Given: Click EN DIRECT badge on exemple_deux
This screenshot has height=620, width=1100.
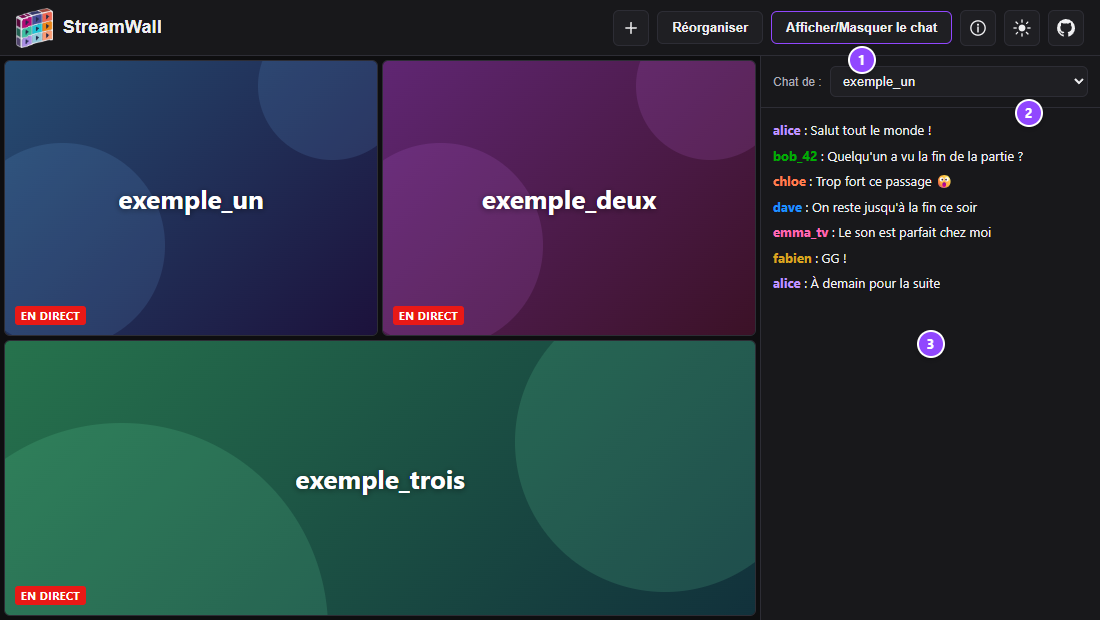Looking at the screenshot, I should click(428, 316).
